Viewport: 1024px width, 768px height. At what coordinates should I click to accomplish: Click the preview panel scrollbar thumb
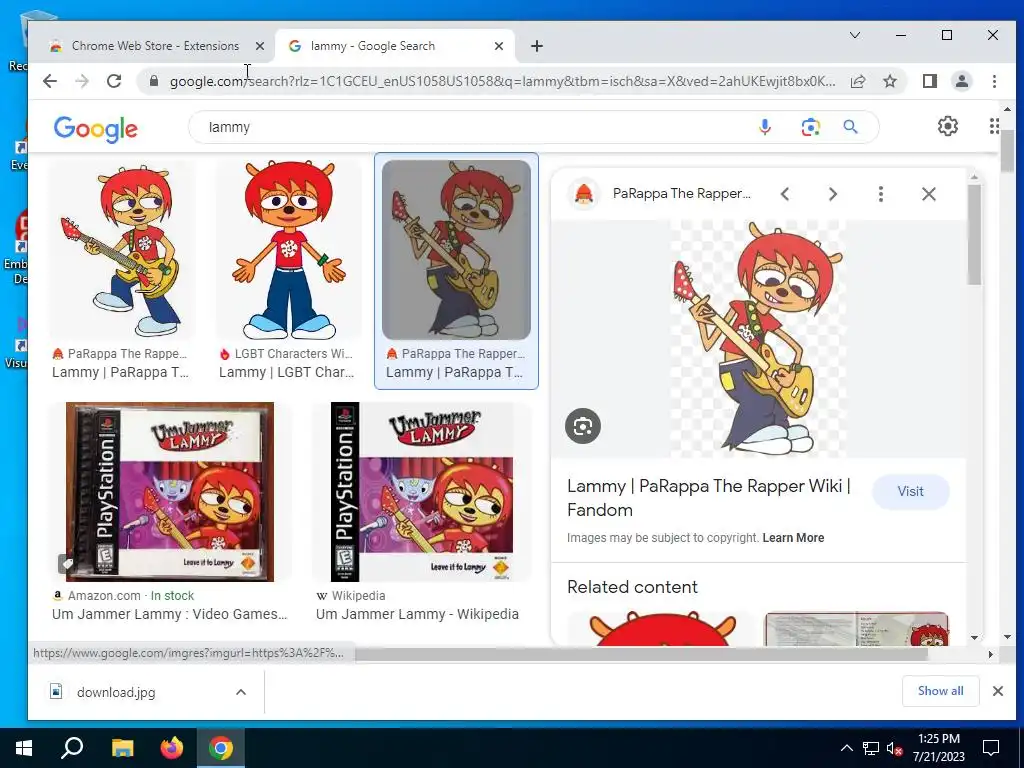pyautogui.click(x=974, y=235)
